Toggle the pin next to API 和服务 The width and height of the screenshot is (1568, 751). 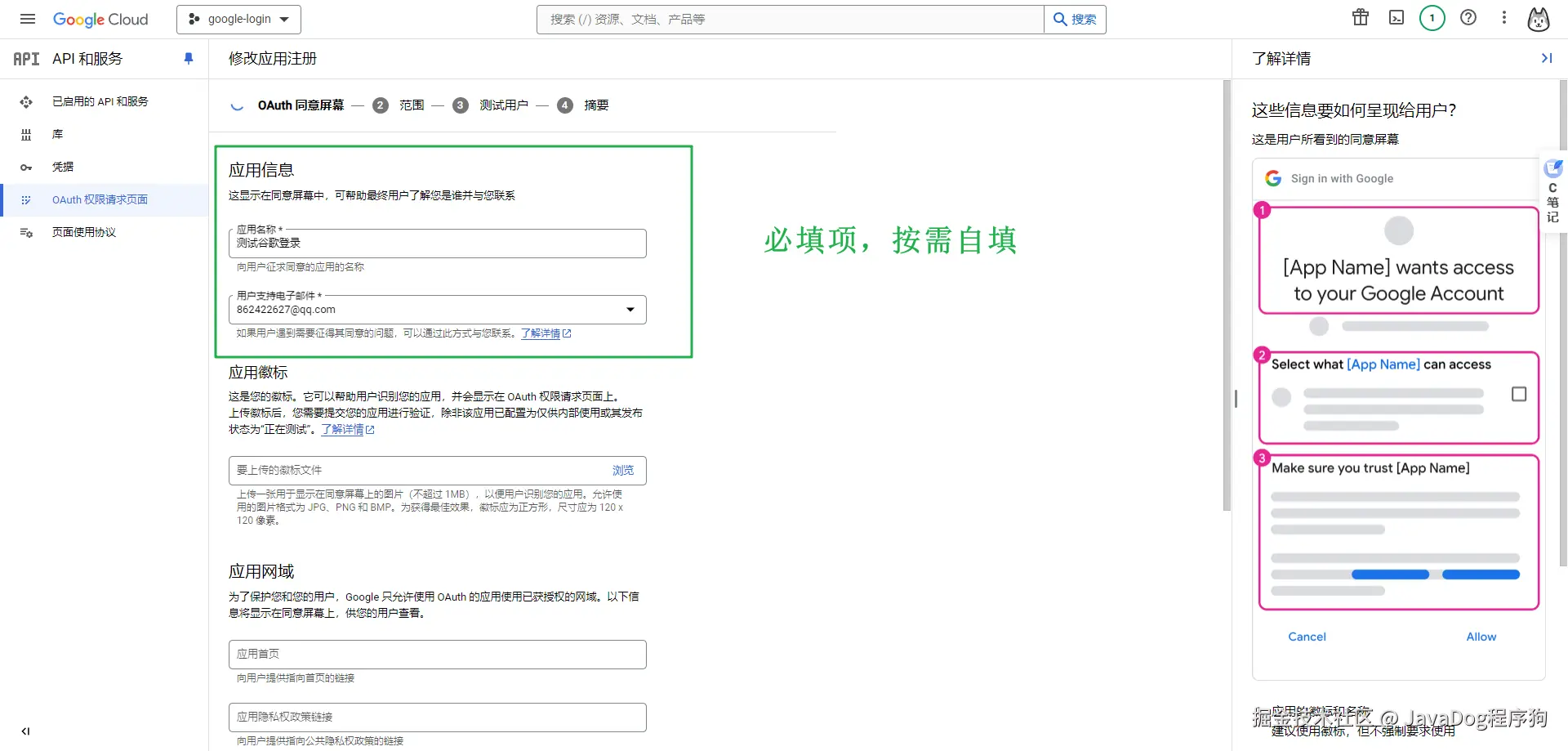click(189, 58)
